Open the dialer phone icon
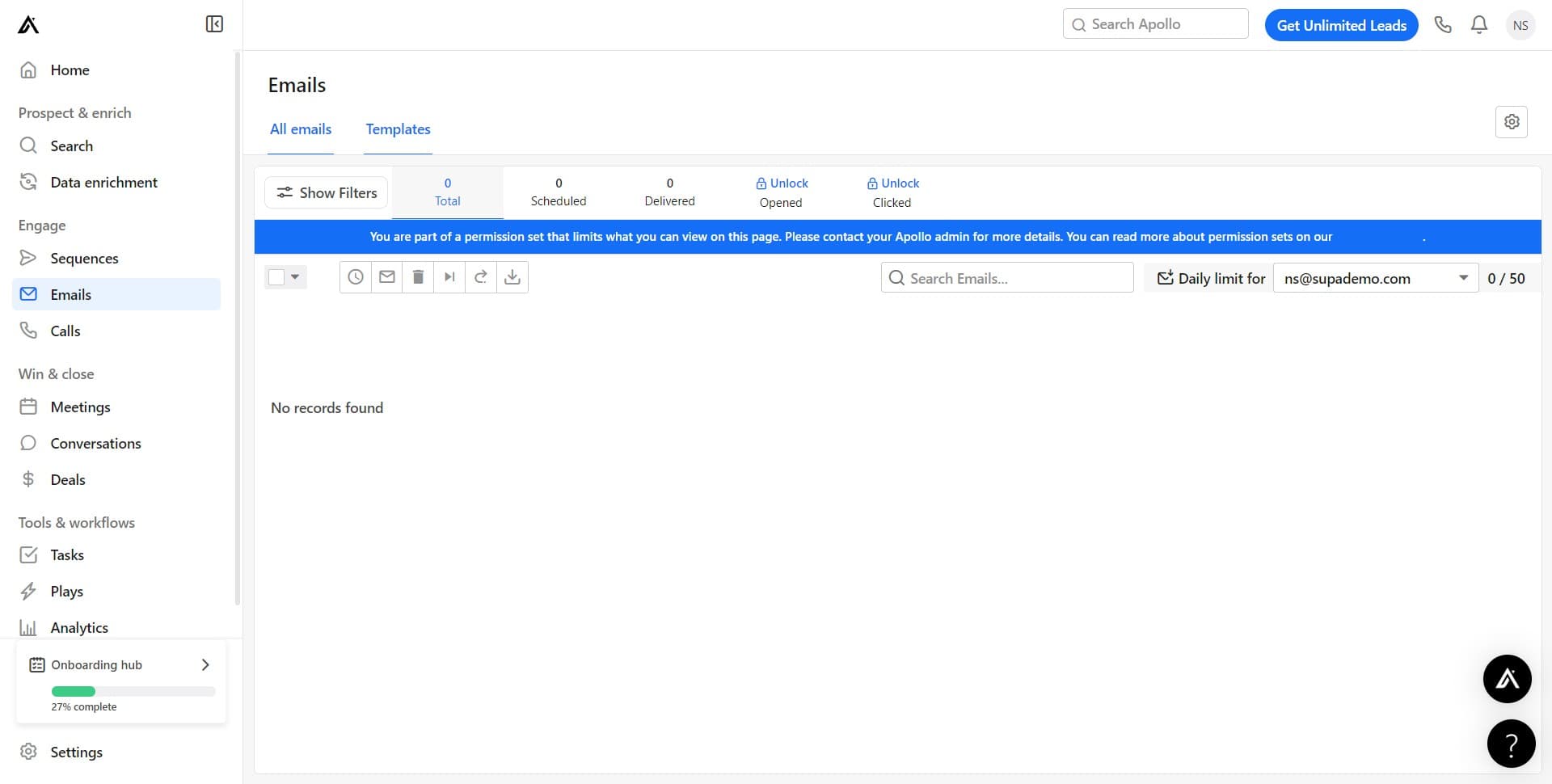Viewport: 1552px width, 784px height. 1444,24
